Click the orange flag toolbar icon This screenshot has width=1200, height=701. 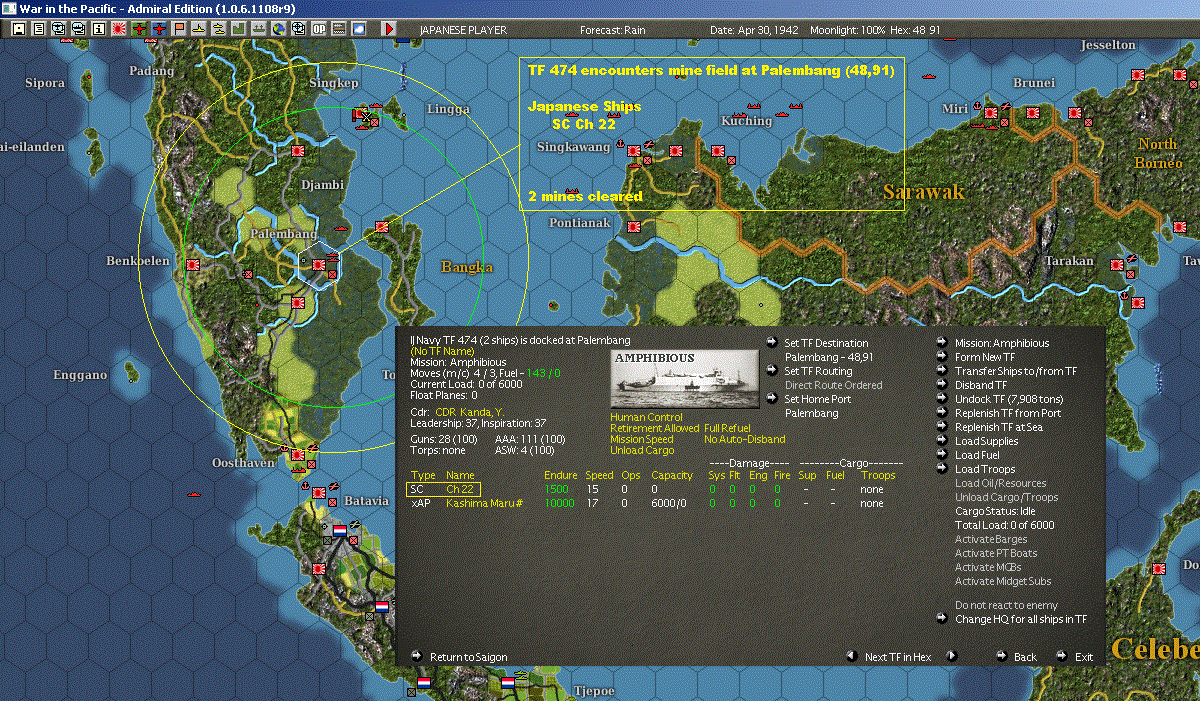(x=178, y=29)
